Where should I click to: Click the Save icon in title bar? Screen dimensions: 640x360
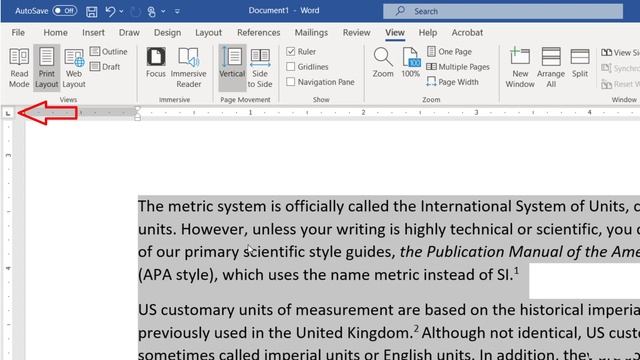[91, 11]
